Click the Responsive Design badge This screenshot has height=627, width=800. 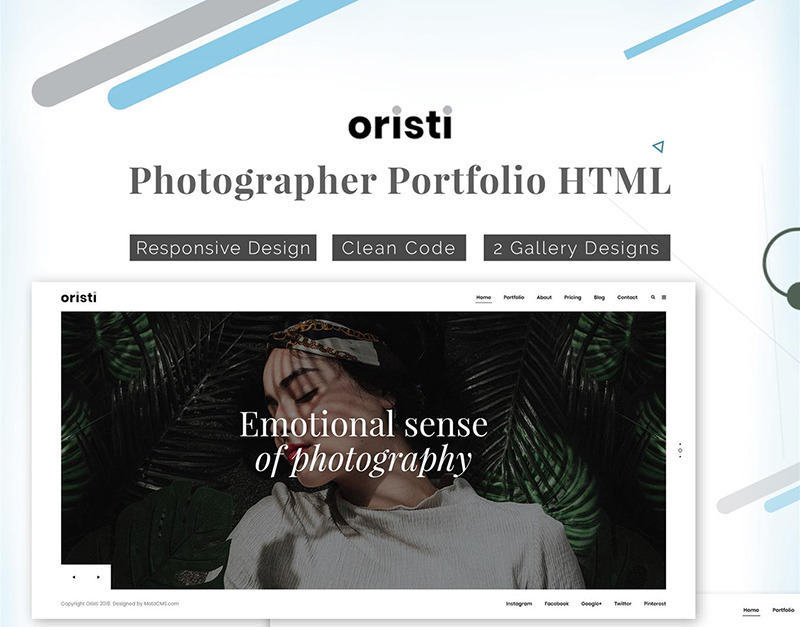(223, 247)
